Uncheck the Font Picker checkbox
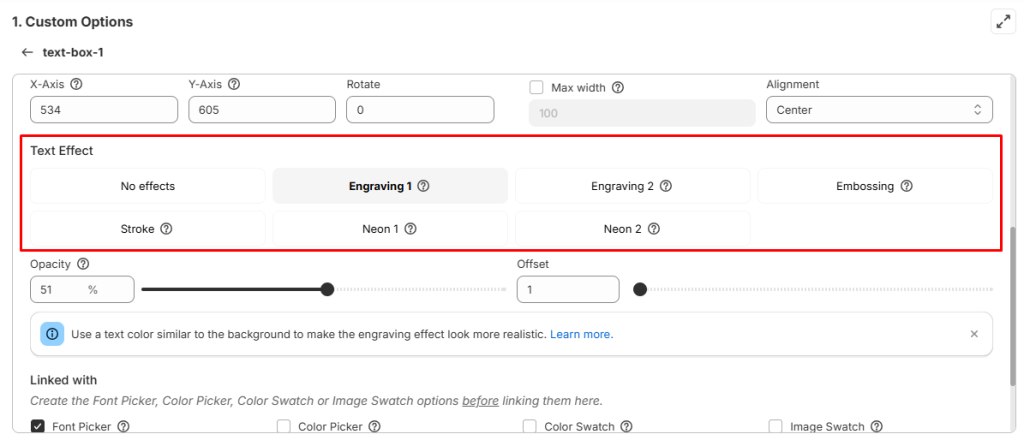Viewport: 1024px width, 446px height. 38,427
